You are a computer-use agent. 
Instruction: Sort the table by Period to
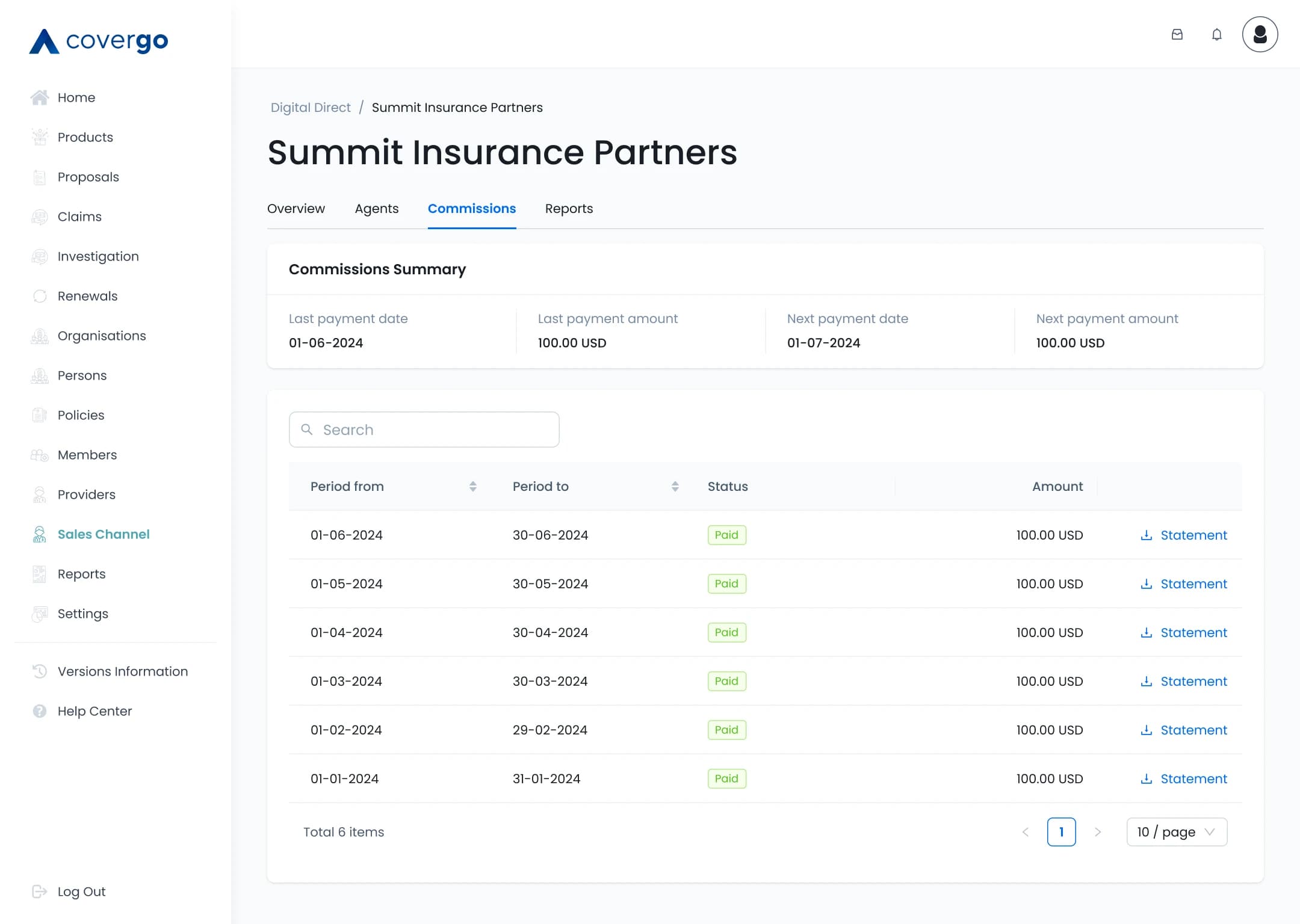click(675, 486)
